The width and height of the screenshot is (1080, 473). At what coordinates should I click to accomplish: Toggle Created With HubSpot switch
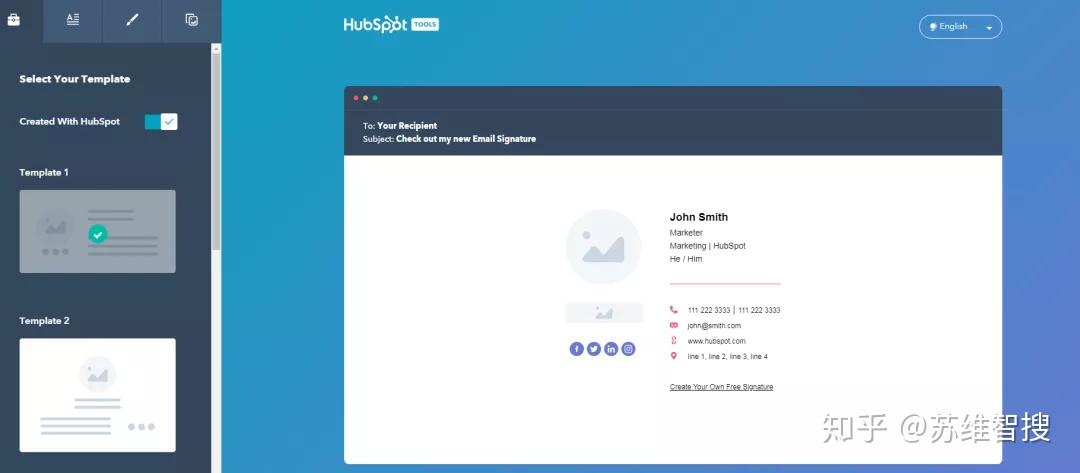pos(161,122)
